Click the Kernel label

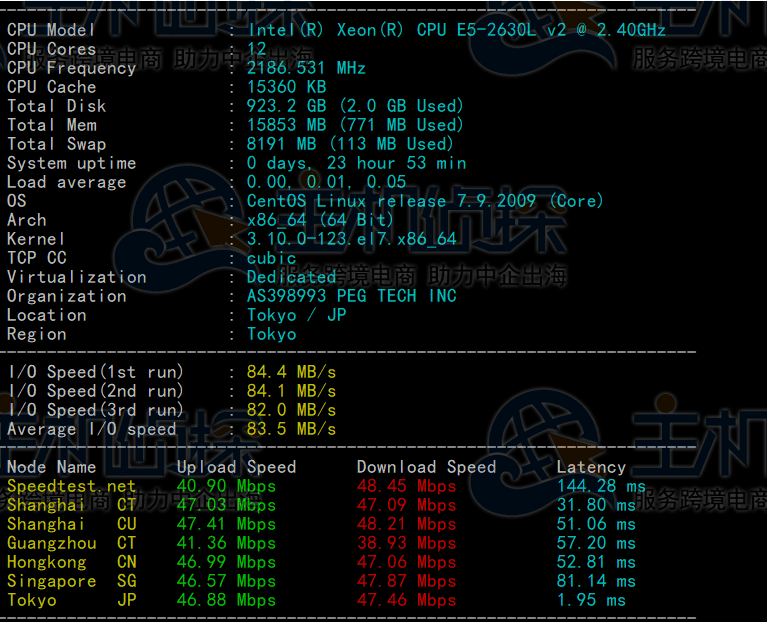(x=36, y=239)
